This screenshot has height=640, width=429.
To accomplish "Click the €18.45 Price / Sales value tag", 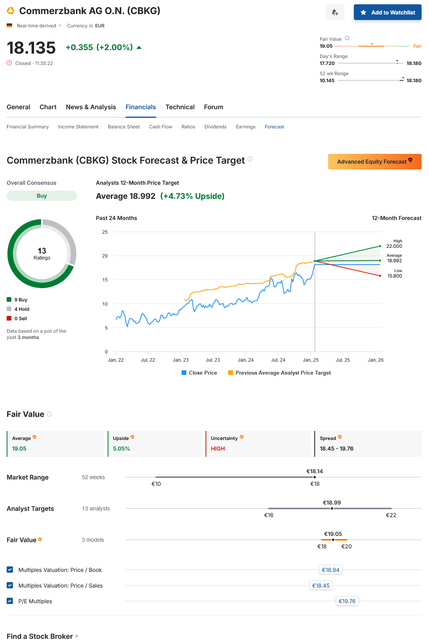I will pyautogui.click(x=321, y=585).
